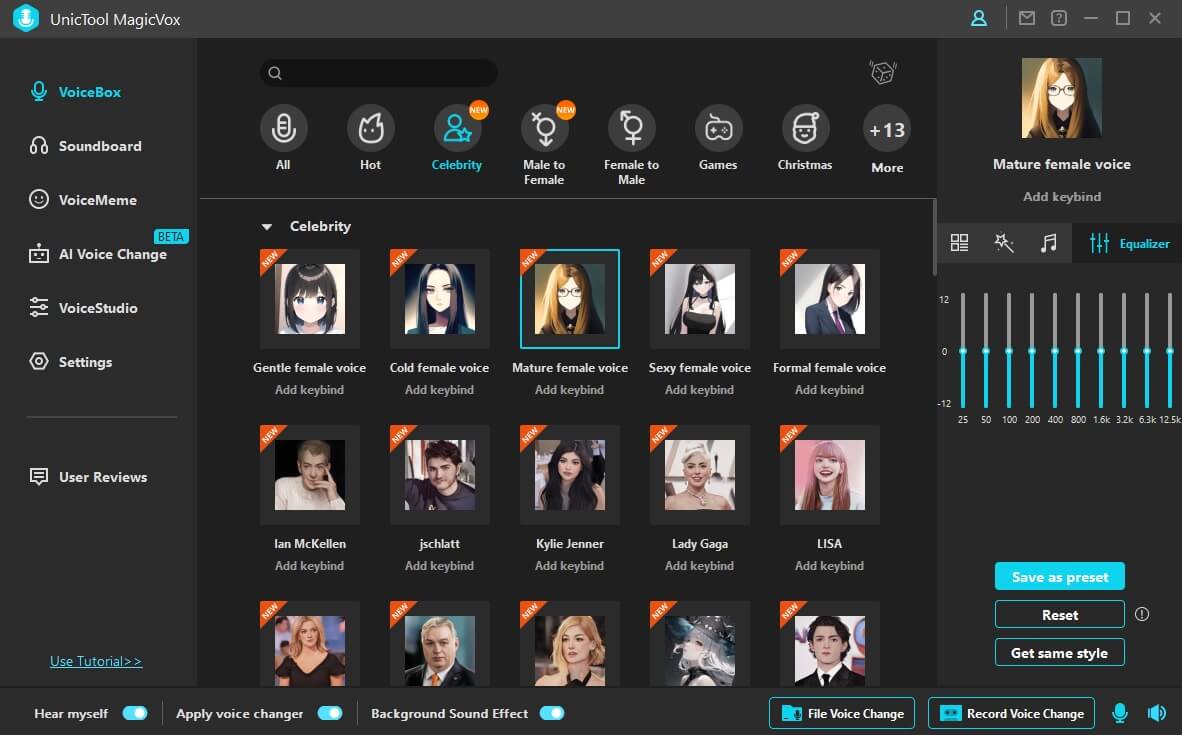This screenshot has width=1182, height=735.
Task: Toggle the Hear myself switch
Action: [135, 713]
